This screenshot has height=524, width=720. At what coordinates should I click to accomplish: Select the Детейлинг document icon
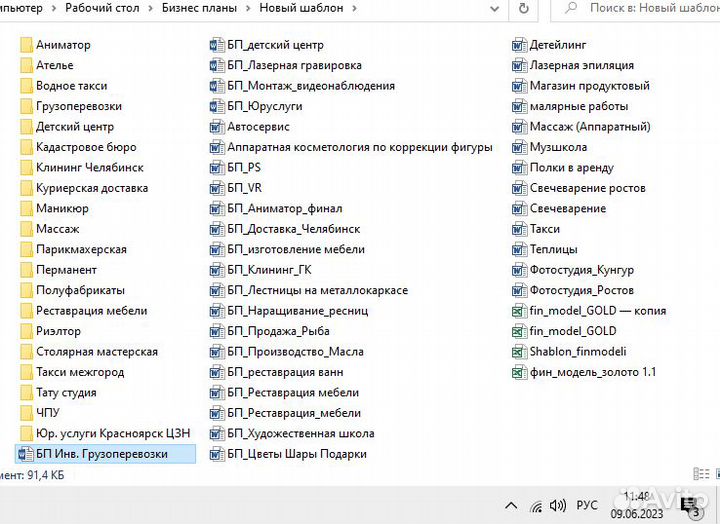point(518,45)
